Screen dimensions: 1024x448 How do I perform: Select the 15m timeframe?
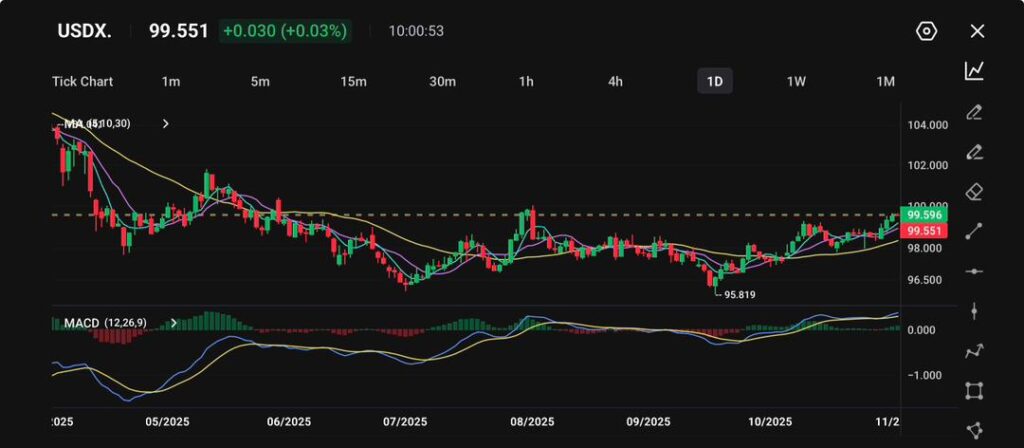[352, 81]
